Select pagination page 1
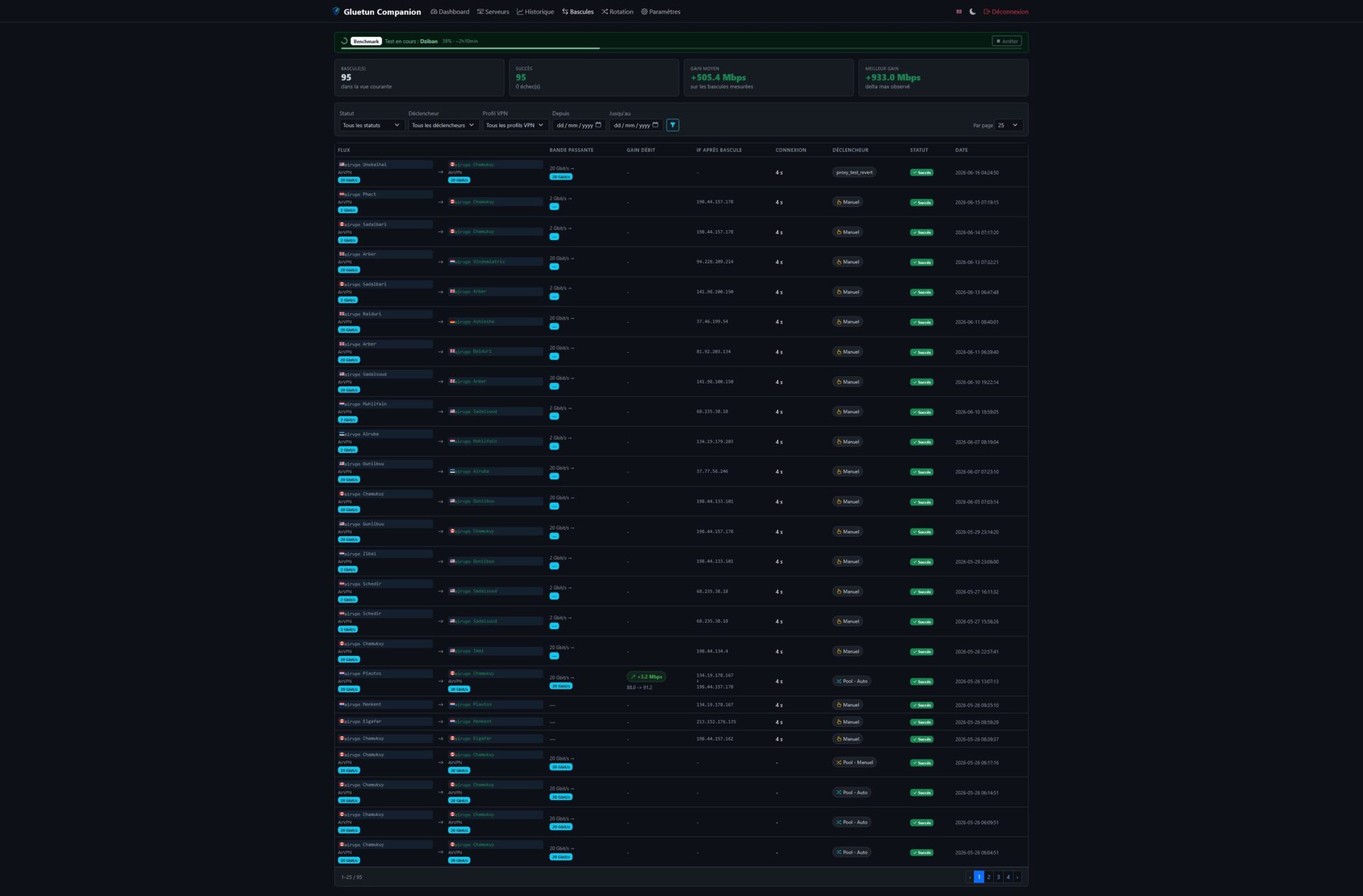1363x896 pixels. (x=979, y=878)
